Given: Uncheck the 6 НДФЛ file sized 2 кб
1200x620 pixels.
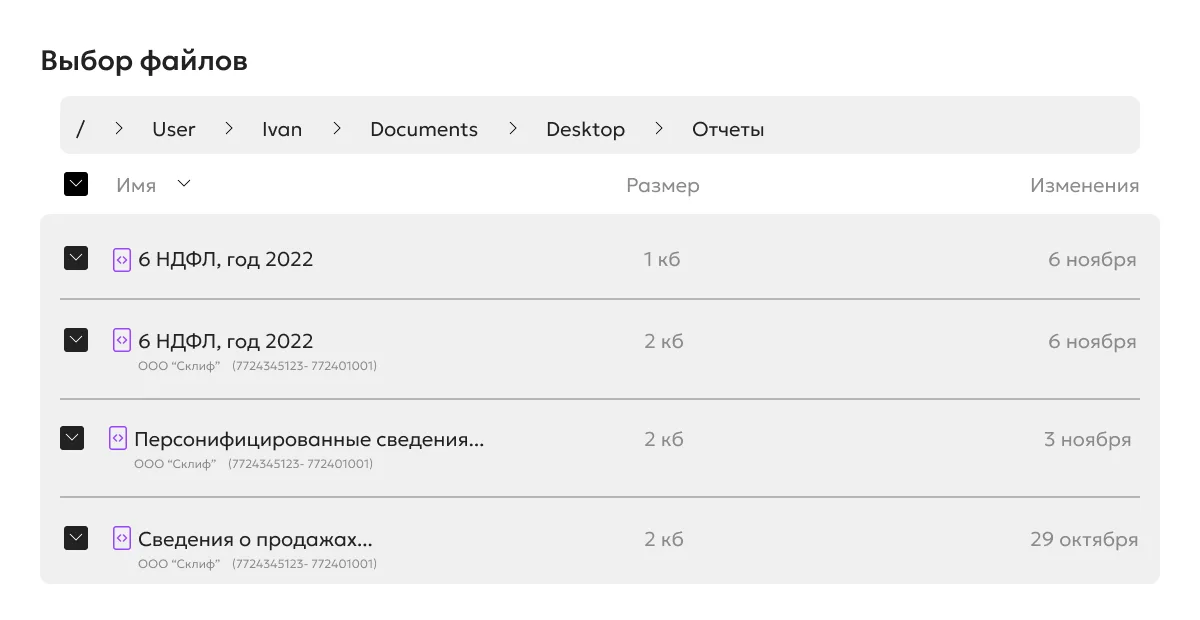Looking at the screenshot, I should coord(76,340).
